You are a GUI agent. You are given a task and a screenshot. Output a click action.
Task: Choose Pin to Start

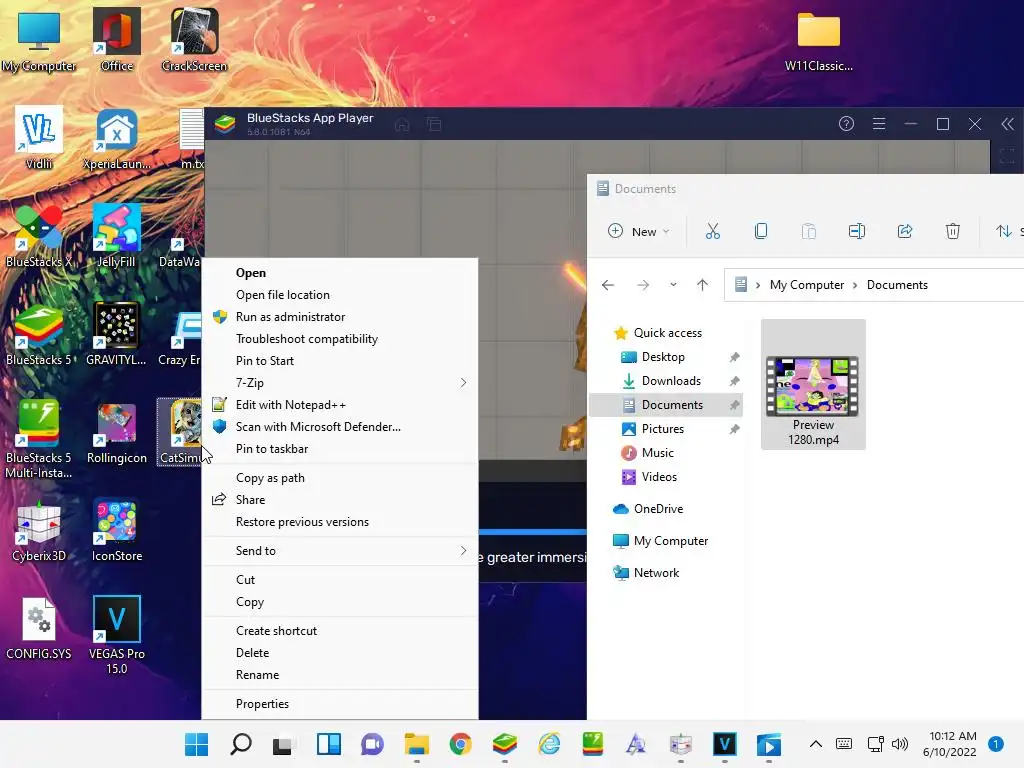point(340,360)
